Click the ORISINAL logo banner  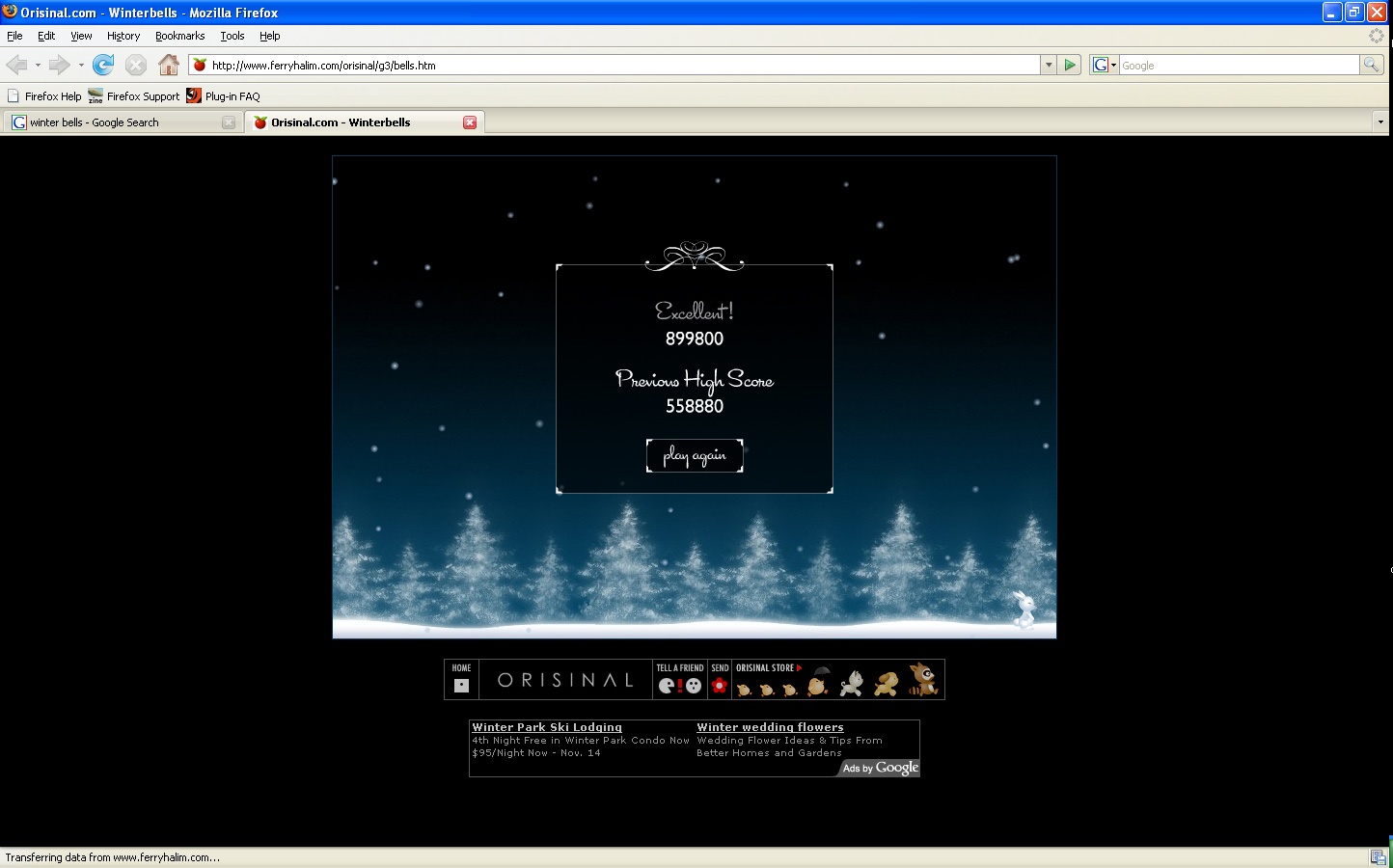[x=565, y=680]
